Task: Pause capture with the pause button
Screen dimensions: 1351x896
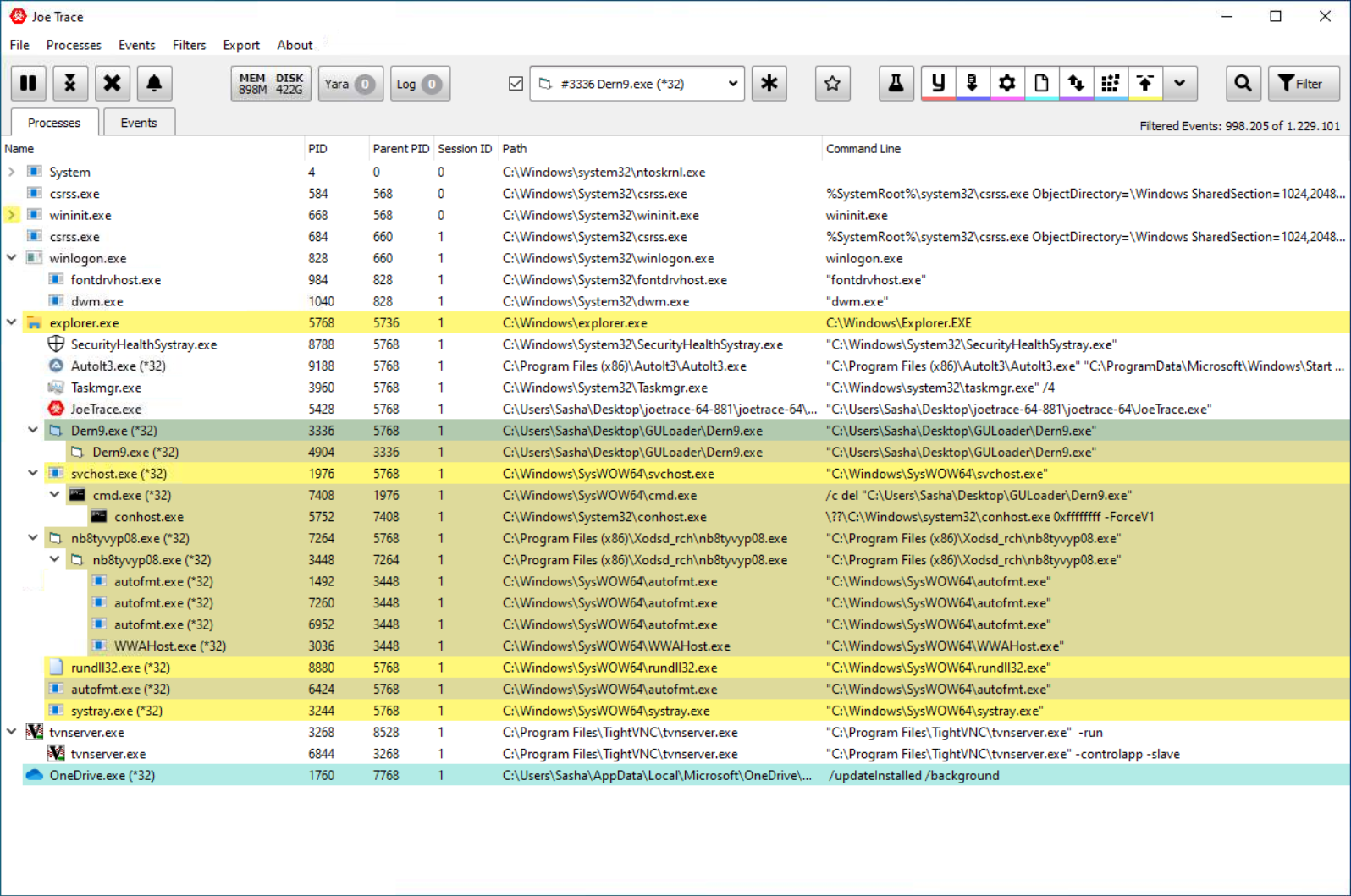Action: pos(28,83)
